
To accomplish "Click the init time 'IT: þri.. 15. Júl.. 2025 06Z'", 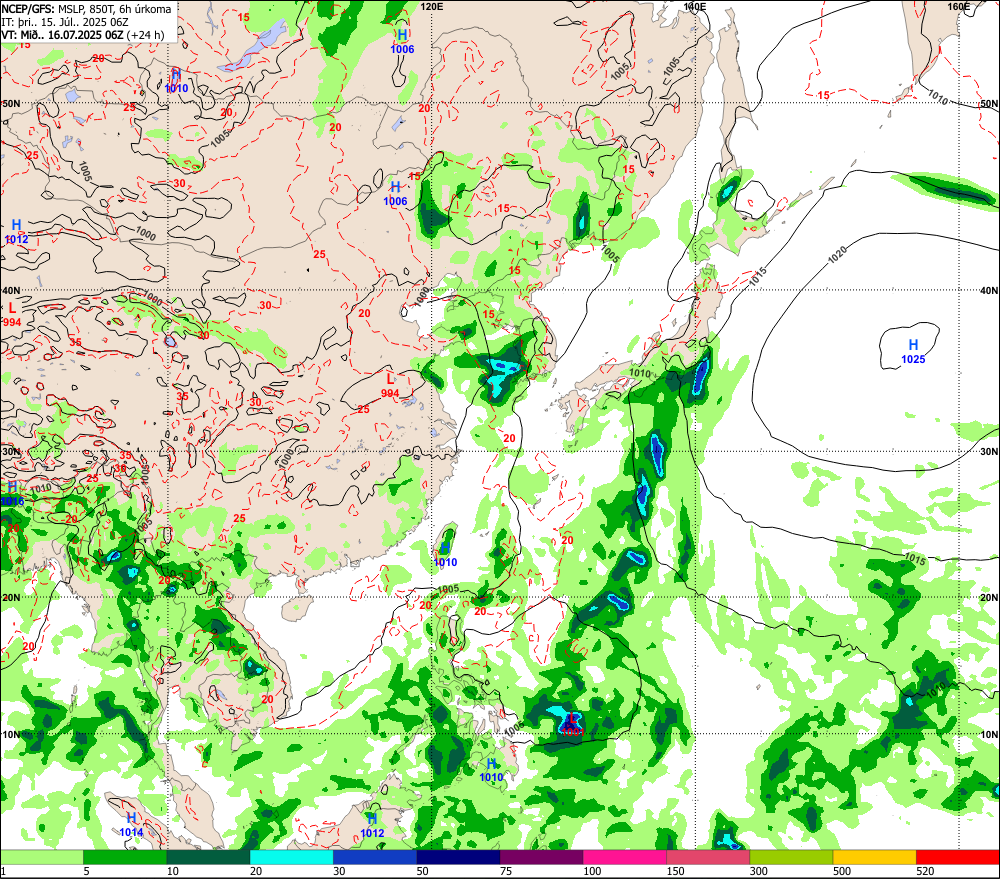I will [x=64, y=22].
